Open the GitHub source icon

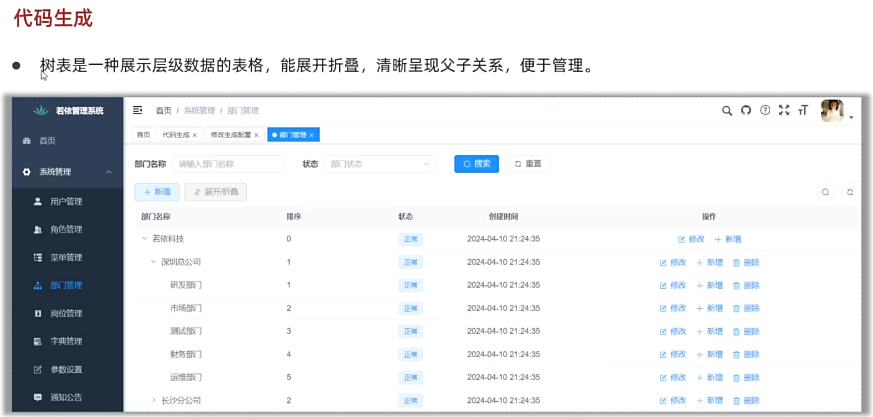(746, 110)
